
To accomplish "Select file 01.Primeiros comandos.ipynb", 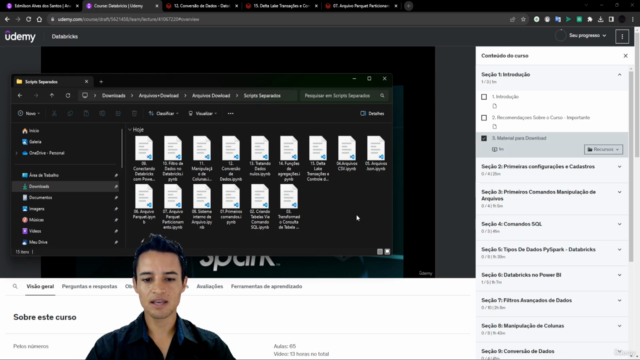I will pyautogui.click(x=231, y=204).
